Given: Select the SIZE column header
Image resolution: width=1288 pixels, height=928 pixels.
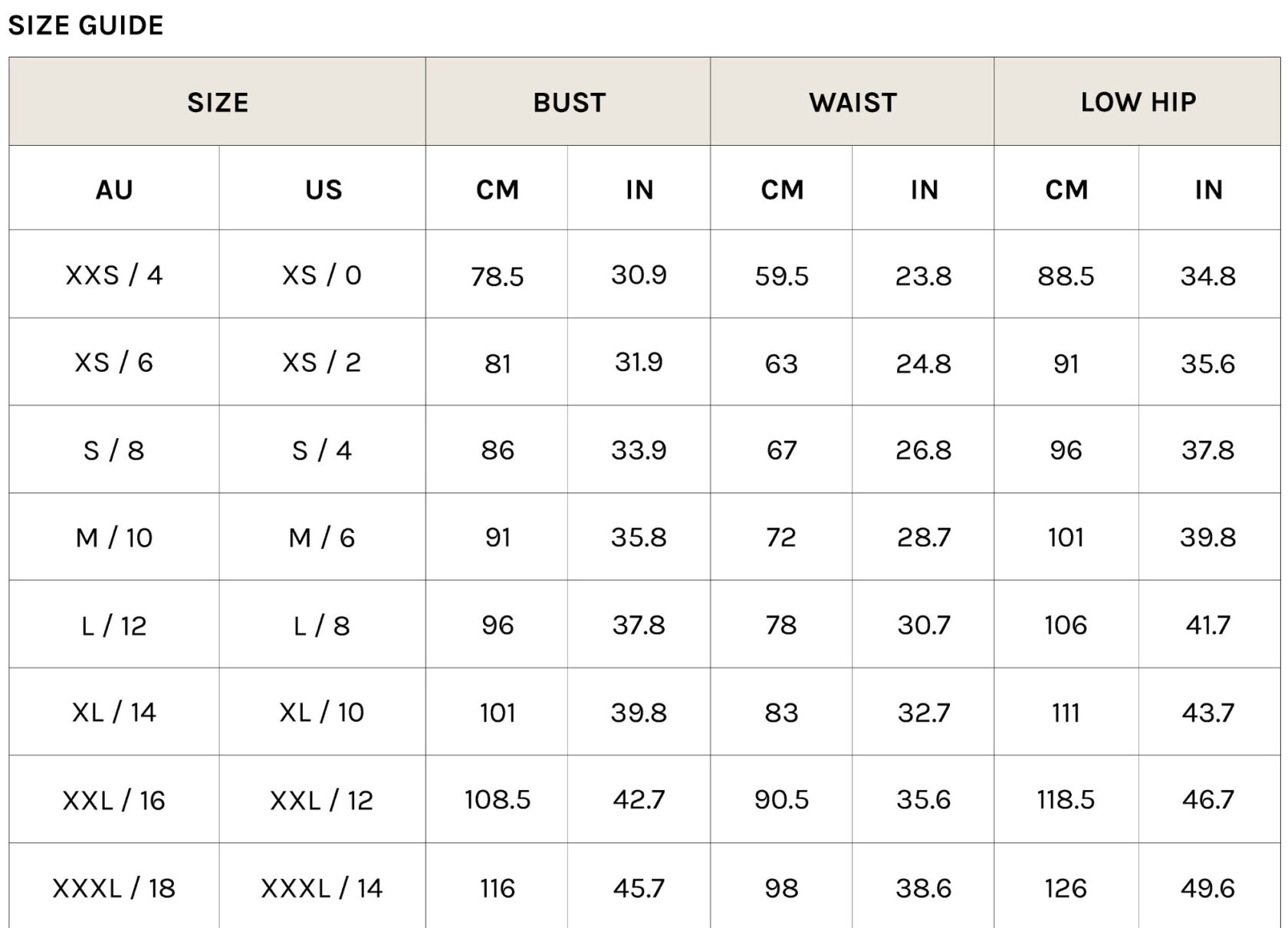Looking at the screenshot, I should pyautogui.click(x=218, y=102).
